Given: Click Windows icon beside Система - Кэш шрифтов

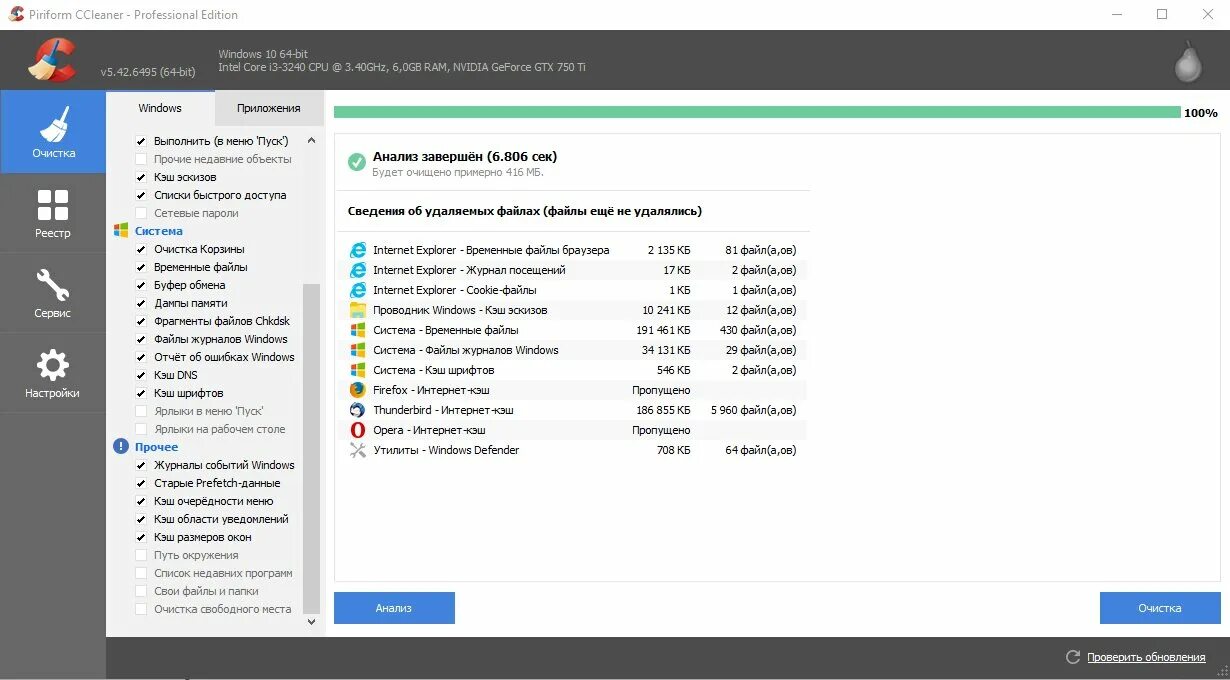Looking at the screenshot, I should pos(357,370).
